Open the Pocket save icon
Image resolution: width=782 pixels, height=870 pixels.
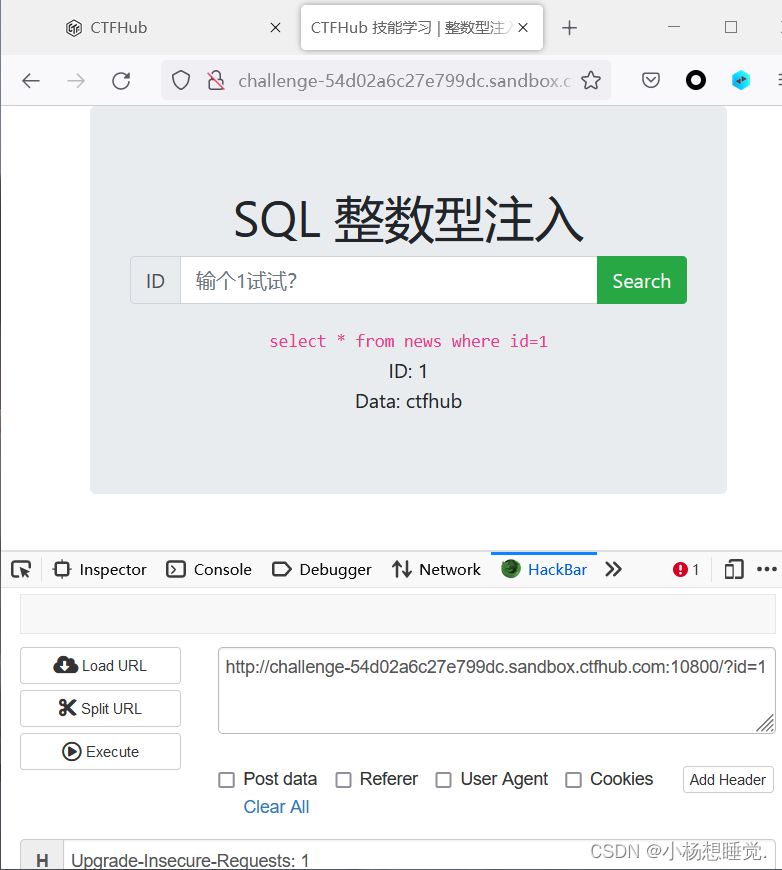pyautogui.click(x=650, y=81)
